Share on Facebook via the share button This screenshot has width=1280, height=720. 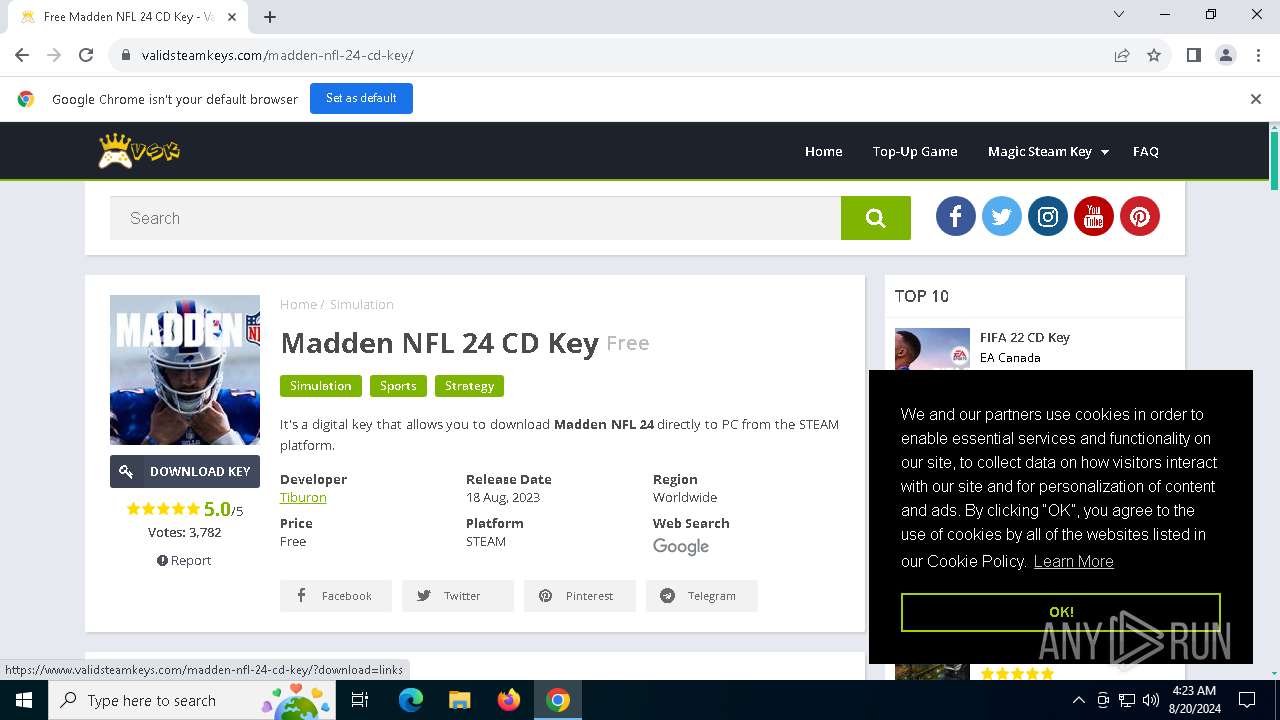(336, 596)
